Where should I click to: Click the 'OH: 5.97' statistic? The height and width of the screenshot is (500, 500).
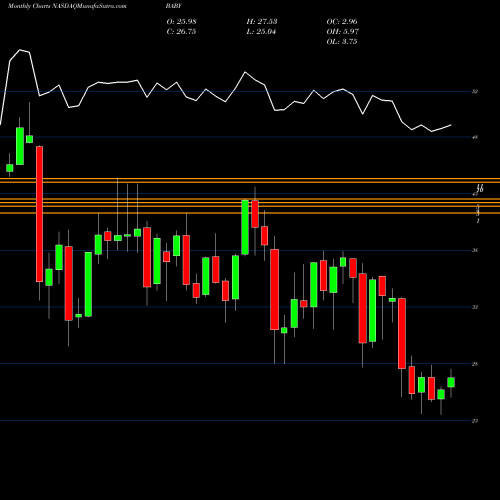coord(342,32)
